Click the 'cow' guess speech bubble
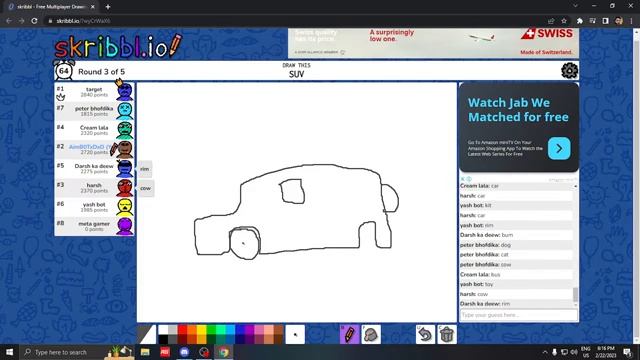 click(146, 189)
